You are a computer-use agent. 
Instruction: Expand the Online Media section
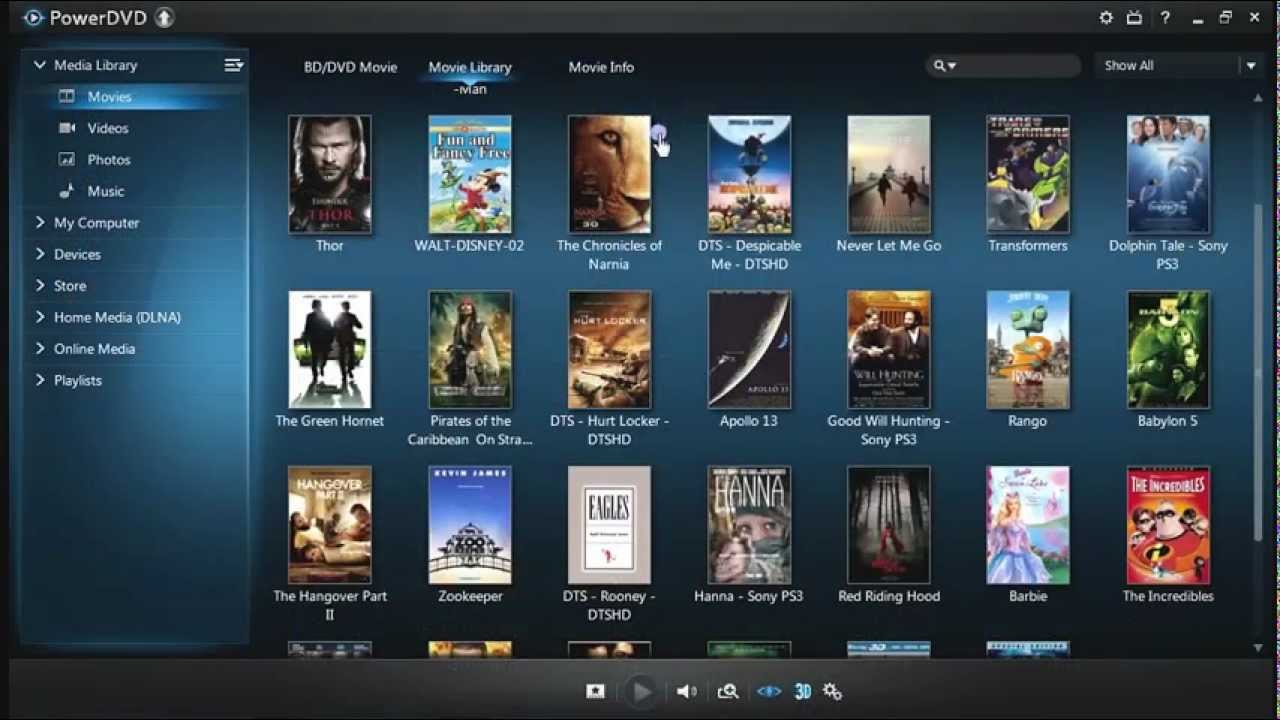(x=40, y=348)
